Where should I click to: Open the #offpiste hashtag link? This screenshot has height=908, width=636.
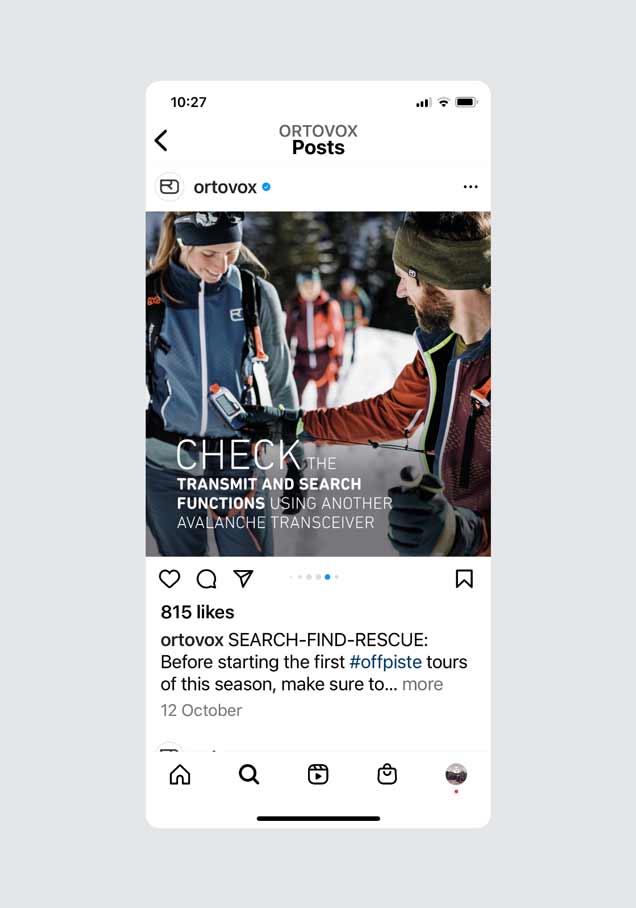[x=385, y=662]
